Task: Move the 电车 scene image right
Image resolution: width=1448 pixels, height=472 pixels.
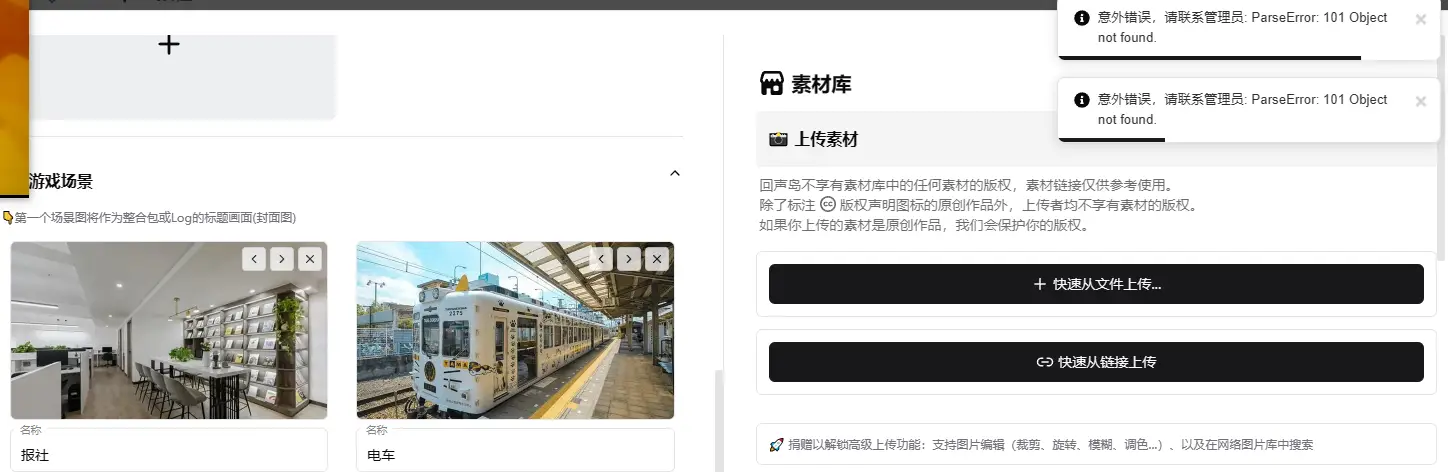Action: (629, 259)
